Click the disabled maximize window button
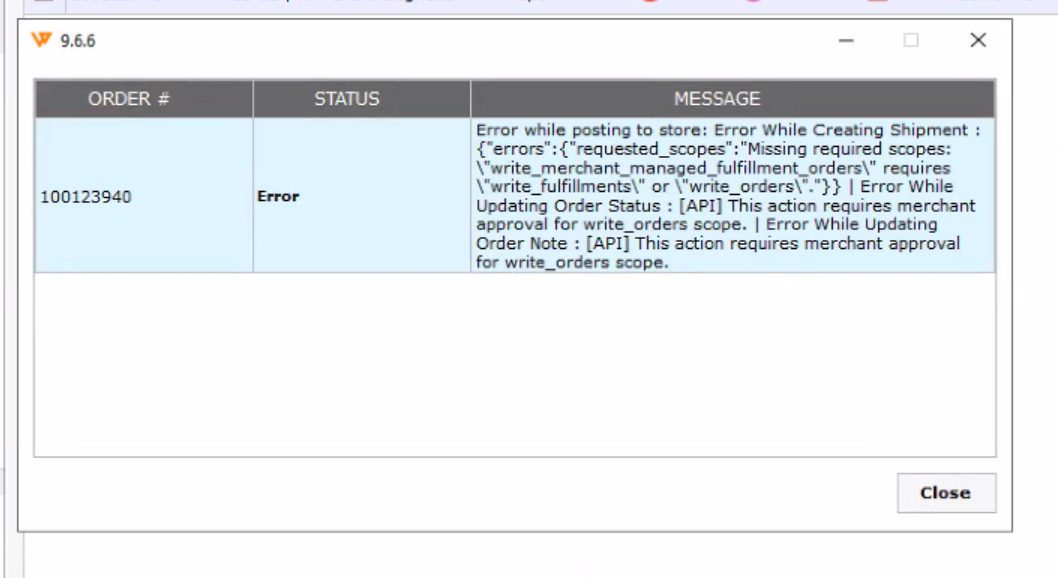Screen dimensions: 1058x578 [x=911, y=40]
